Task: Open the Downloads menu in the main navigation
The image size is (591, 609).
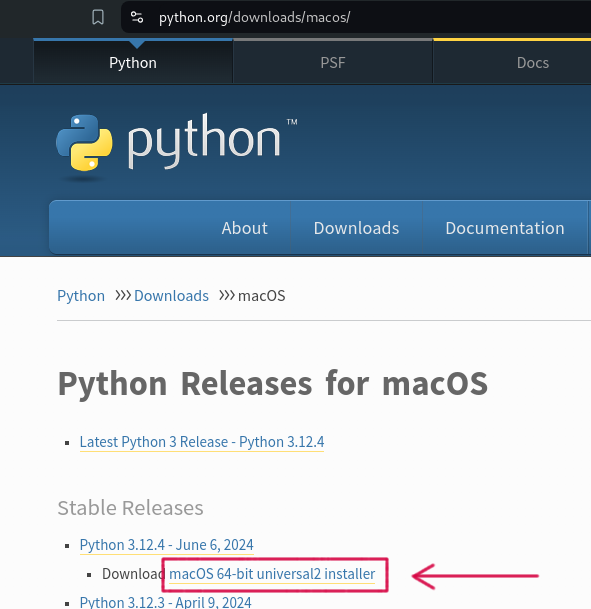Action: pos(356,228)
